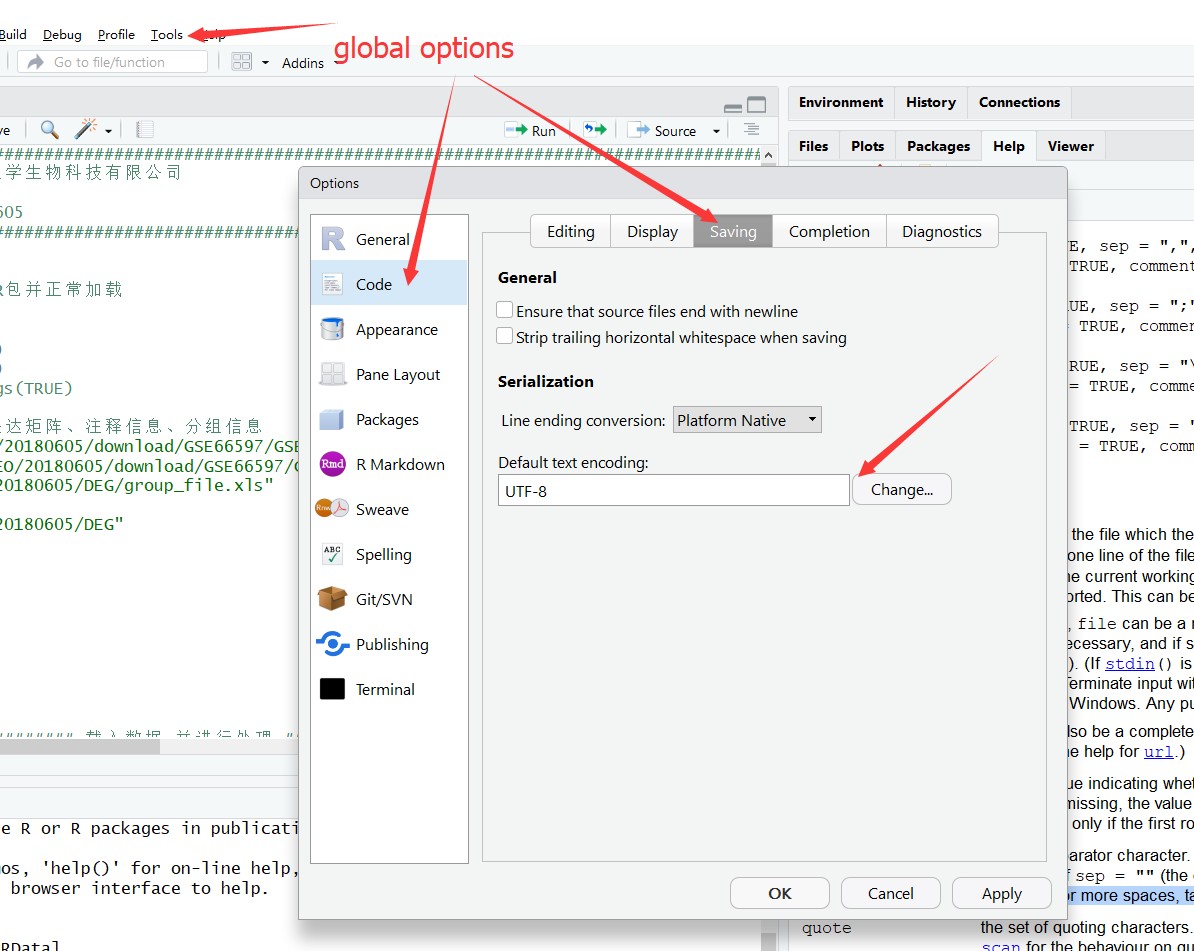Open Pane Layout options icon
This screenshot has height=951, width=1194.
[332, 374]
